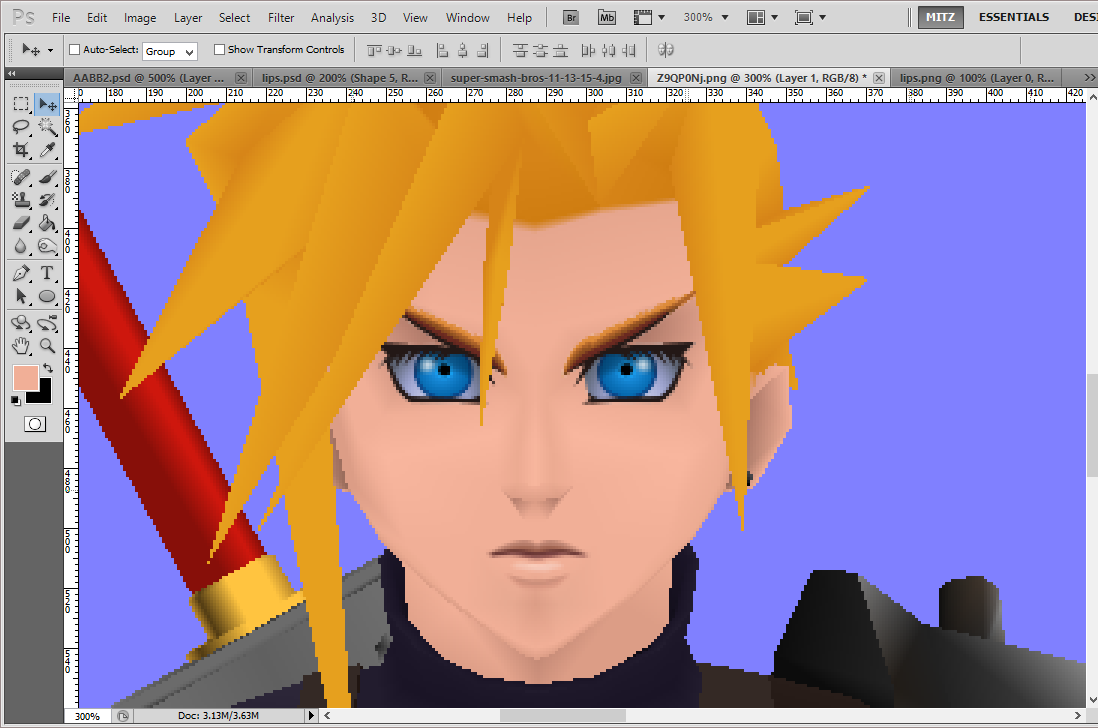The height and width of the screenshot is (728, 1098).
Task: Select the Magic Wand tool
Action: (48, 127)
